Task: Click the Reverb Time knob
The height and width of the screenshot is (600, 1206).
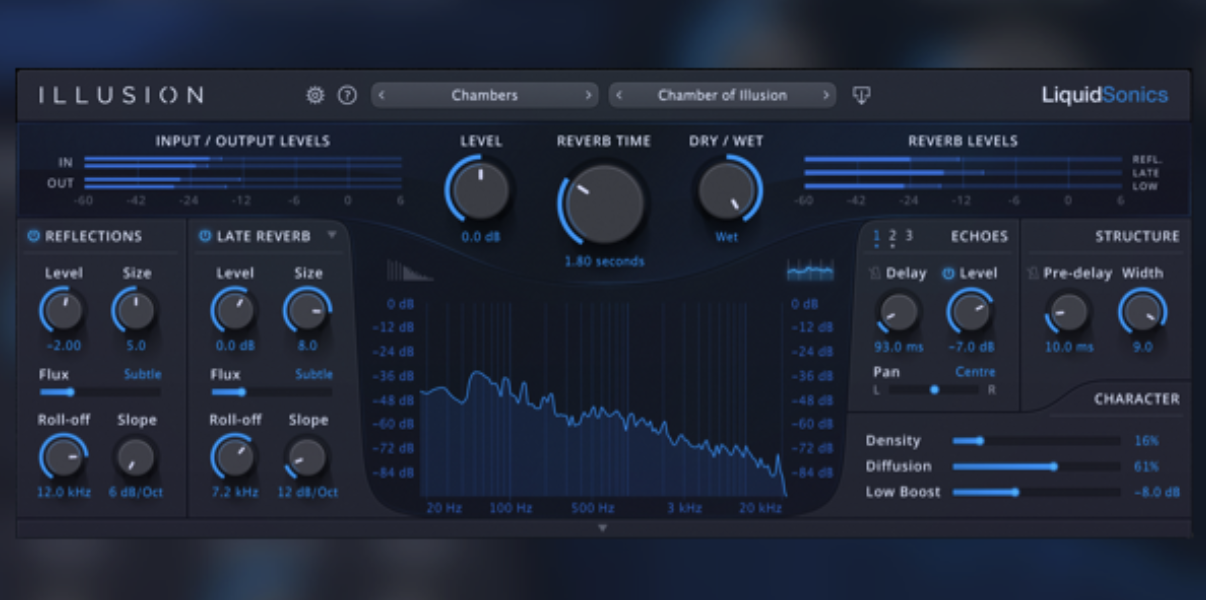Action: [x=604, y=204]
